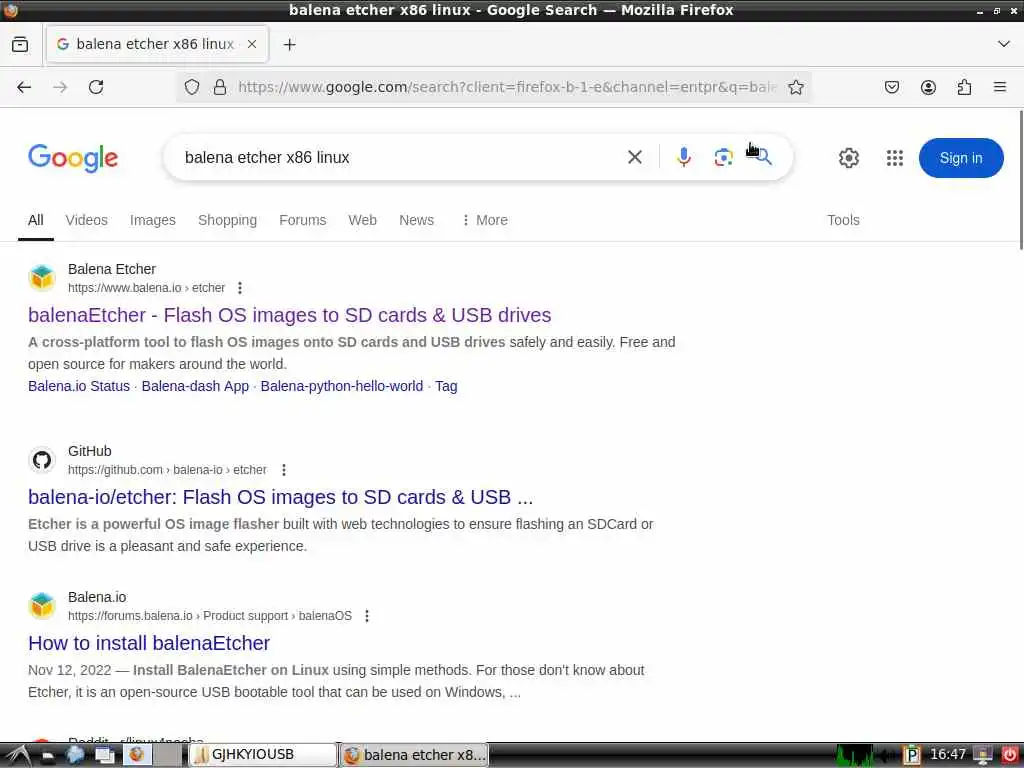This screenshot has width=1024, height=768.
Task: Click the taskbar clock showing 16:47
Action: point(948,755)
